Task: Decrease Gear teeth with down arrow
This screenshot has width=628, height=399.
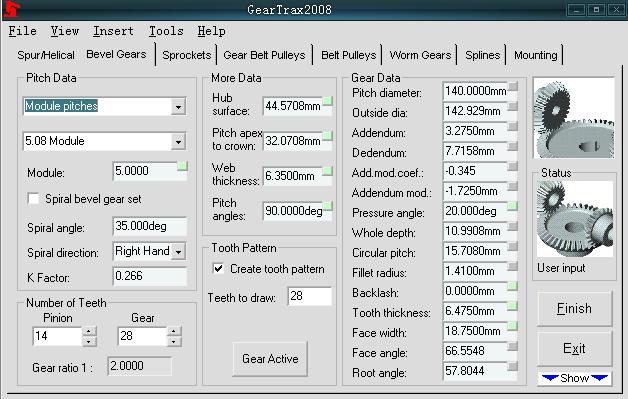Action: [x=173, y=341]
